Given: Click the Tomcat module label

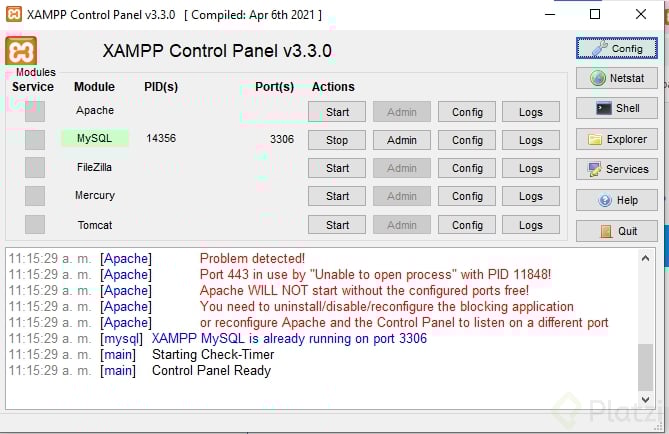Looking at the screenshot, I should (95, 225).
